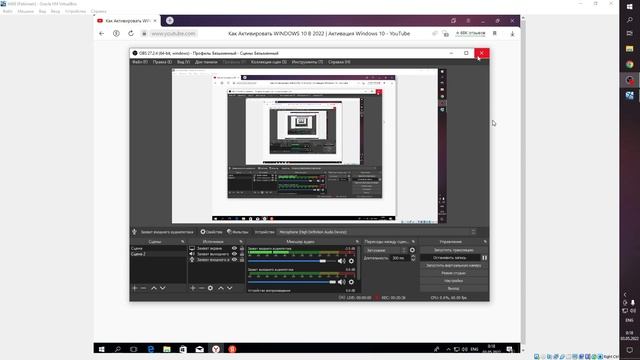
Task: Open OBS Док-панели menu
Action: click(206, 62)
